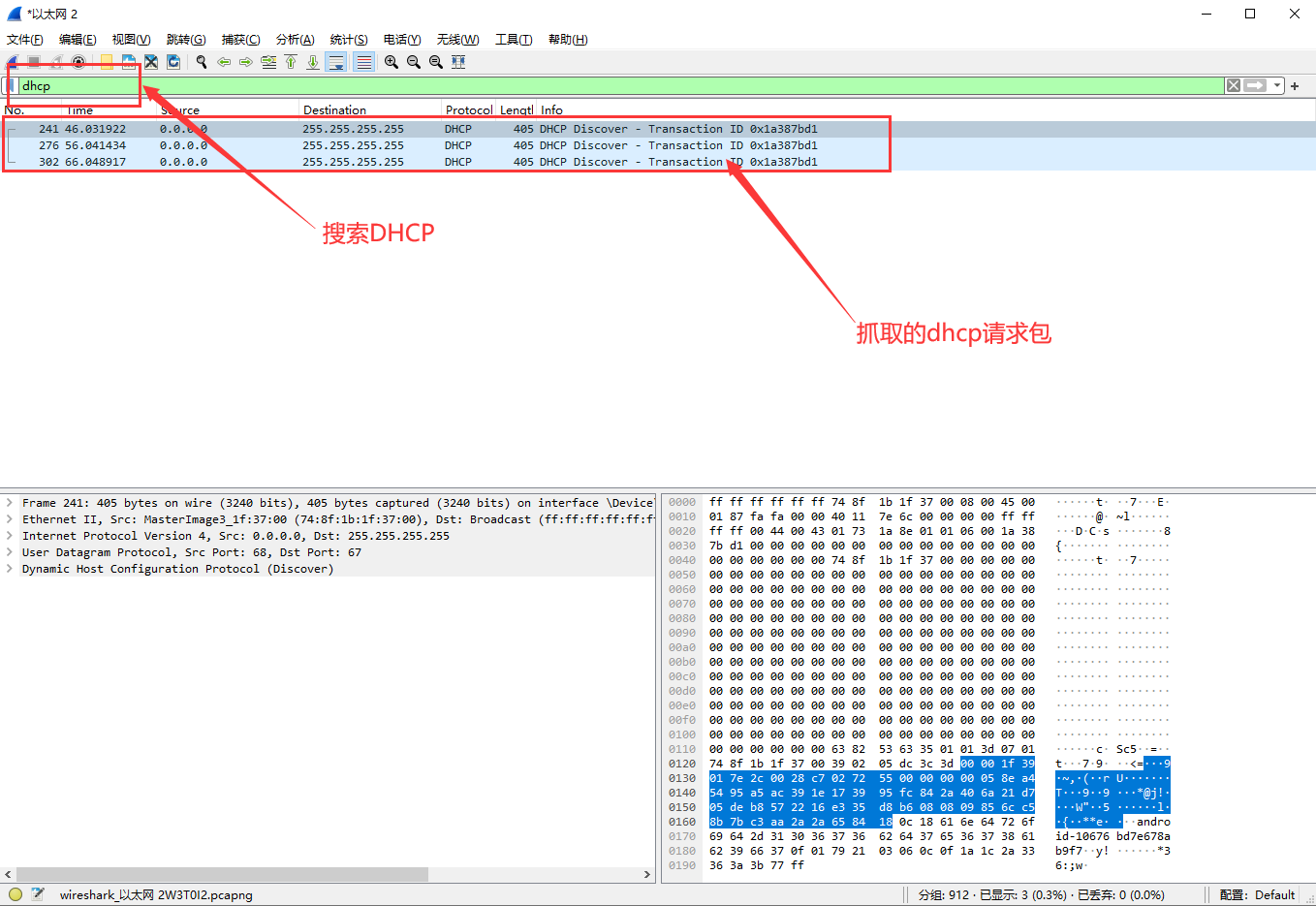
Task: Close the capture file toolbar icon
Action: [x=151, y=62]
